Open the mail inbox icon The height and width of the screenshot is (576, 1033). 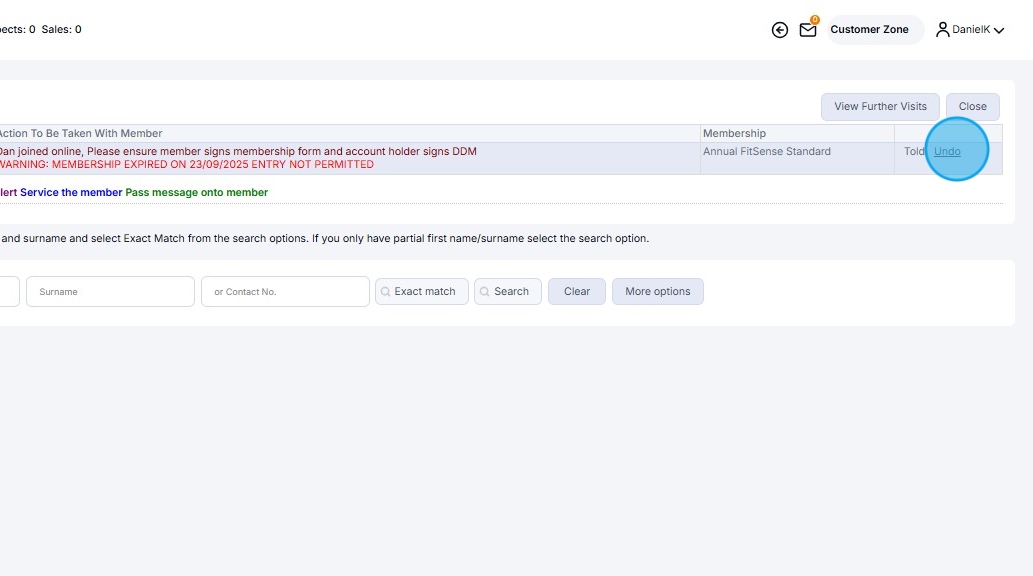tap(808, 30)
